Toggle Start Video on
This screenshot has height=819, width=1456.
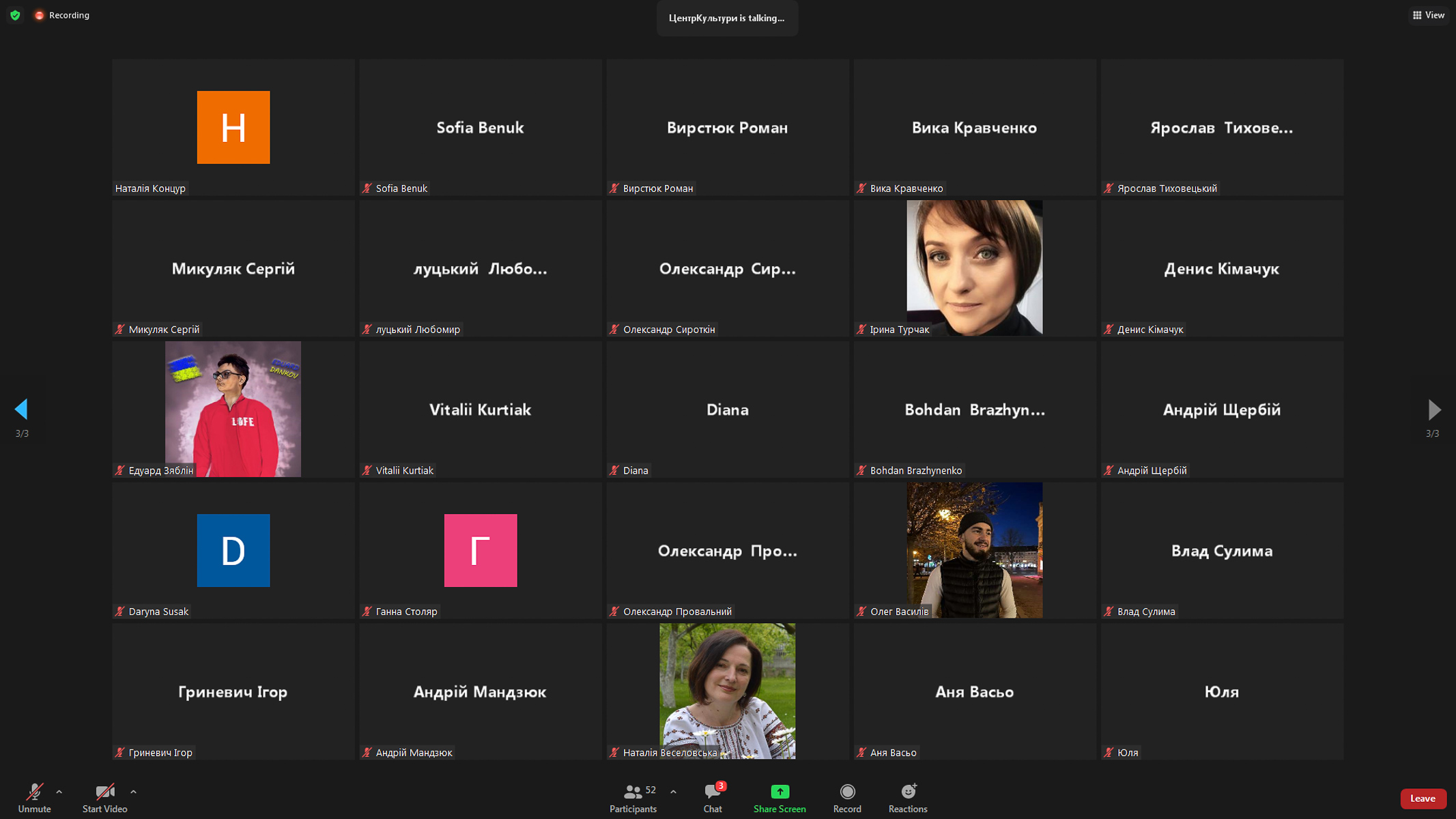pos(104,797)
